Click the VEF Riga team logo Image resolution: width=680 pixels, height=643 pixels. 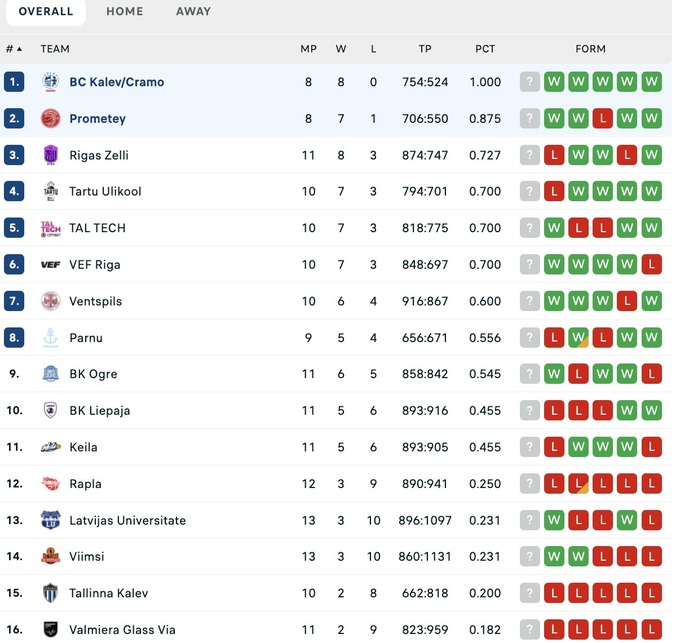(50, 265)
